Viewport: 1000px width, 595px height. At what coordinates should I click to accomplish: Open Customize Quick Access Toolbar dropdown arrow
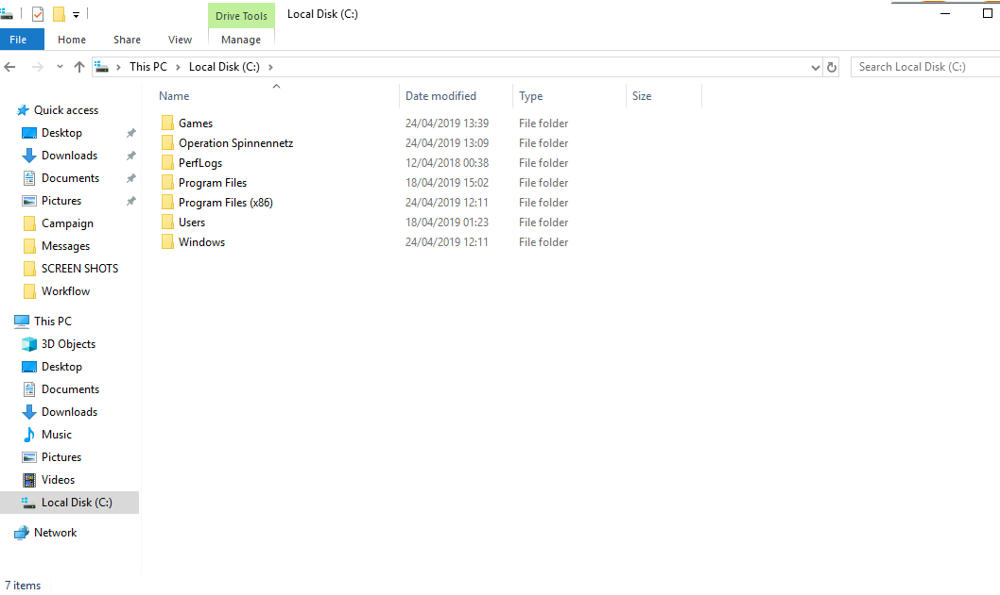tap(76, 15)
